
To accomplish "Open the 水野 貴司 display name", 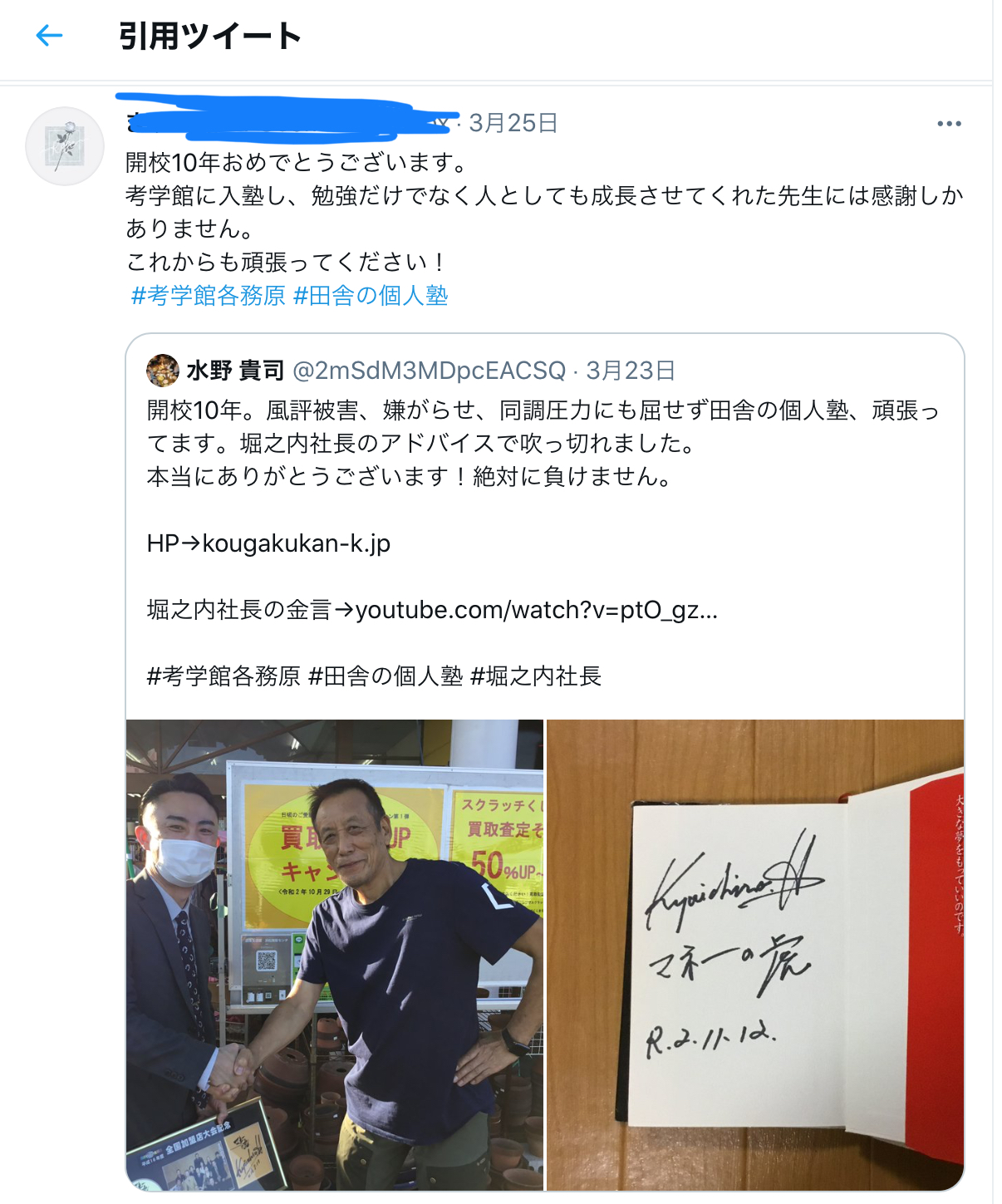I will tap(236, 371).
